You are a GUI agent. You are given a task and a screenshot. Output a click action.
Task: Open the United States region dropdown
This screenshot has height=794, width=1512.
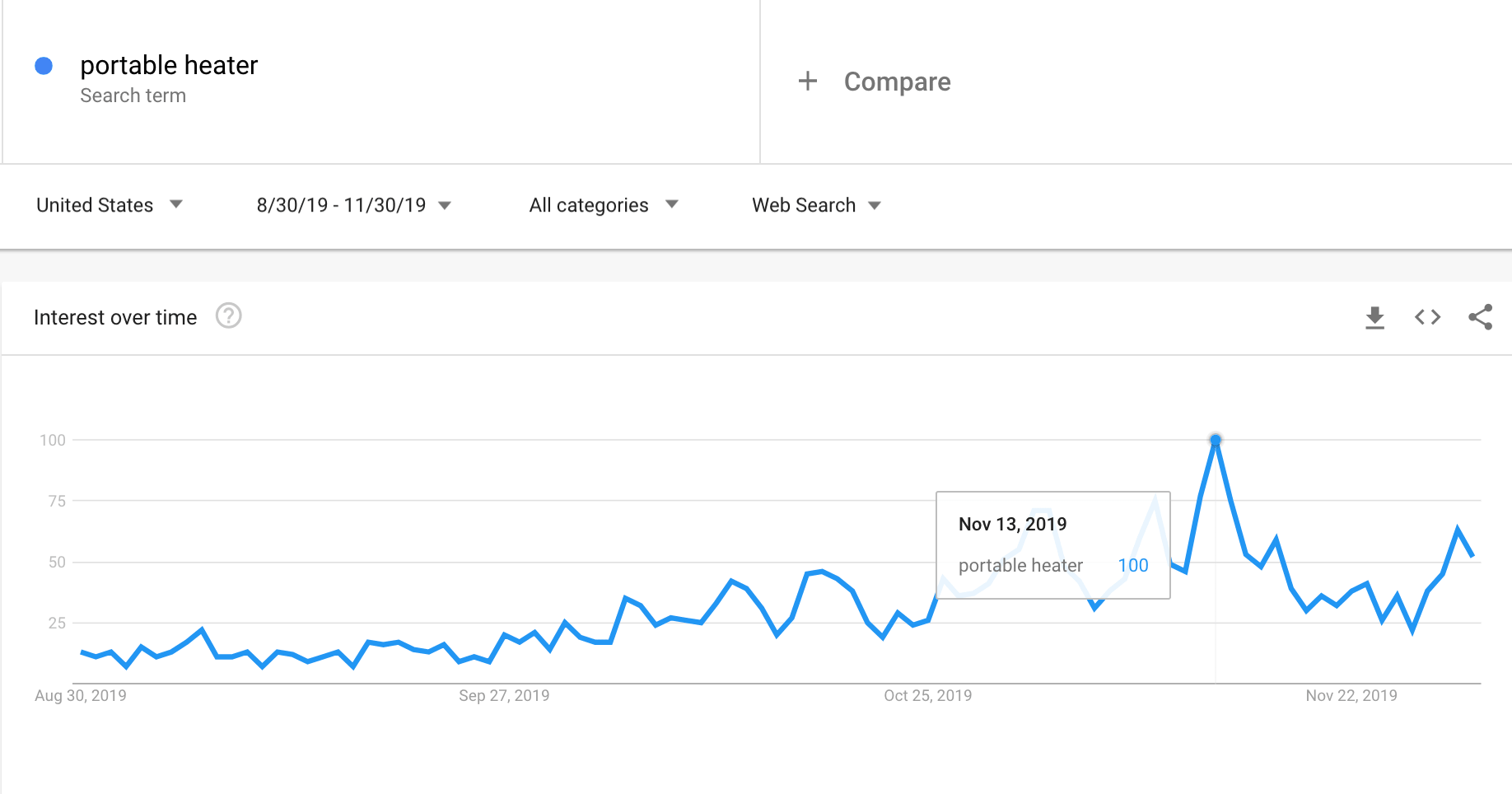tap(110, 205)
